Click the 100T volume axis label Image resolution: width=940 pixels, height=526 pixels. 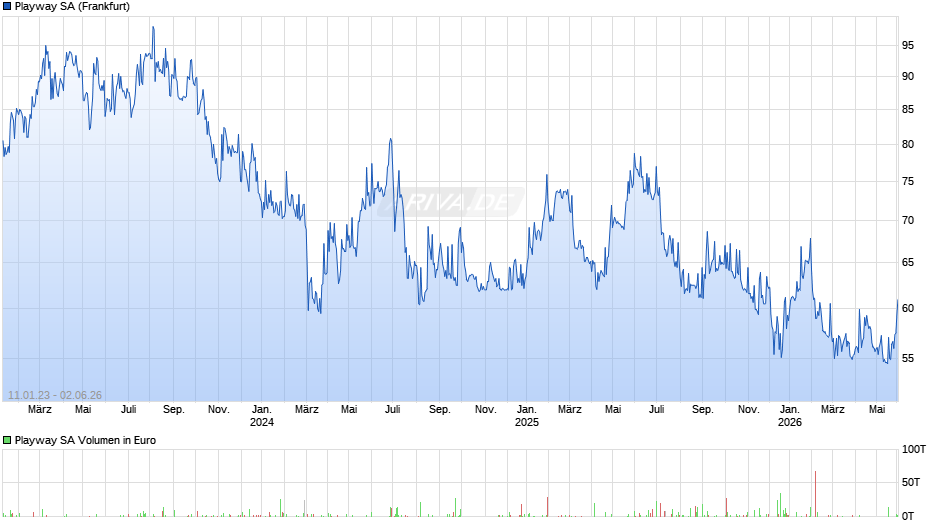(x=914, y=450)
